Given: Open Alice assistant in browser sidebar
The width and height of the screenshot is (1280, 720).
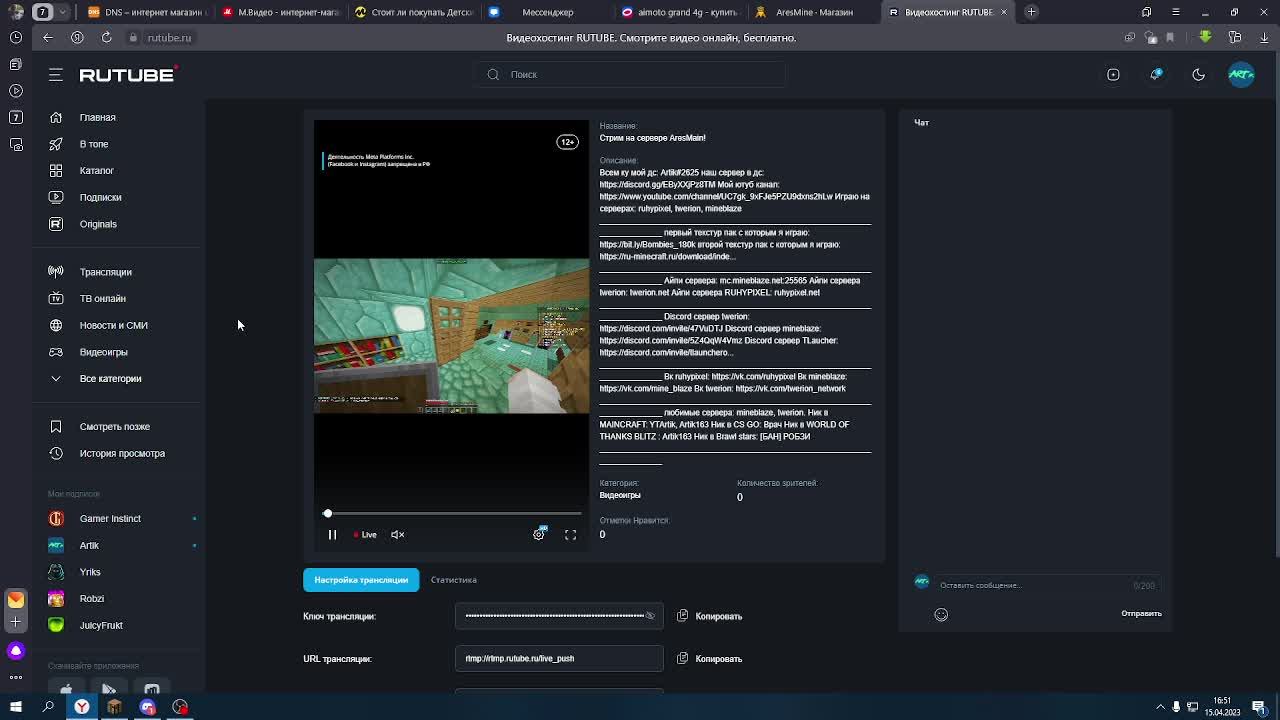Looking at the screenshot, I should point(16,651).
